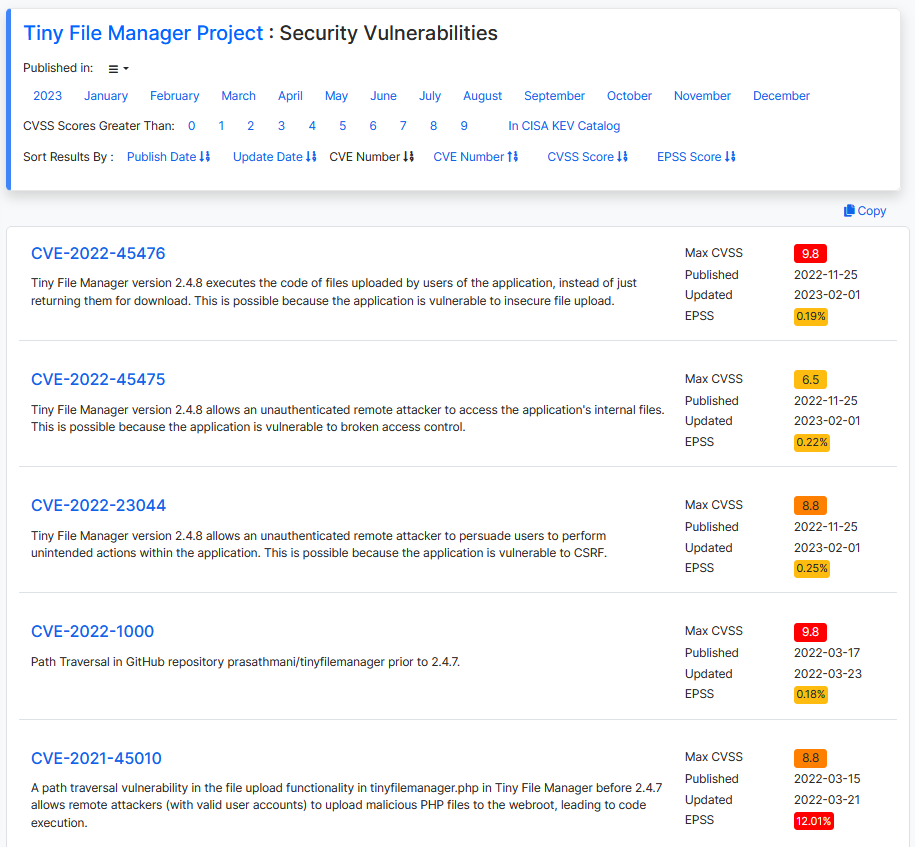
Task: Filter by month February
Action: point(174,96)
